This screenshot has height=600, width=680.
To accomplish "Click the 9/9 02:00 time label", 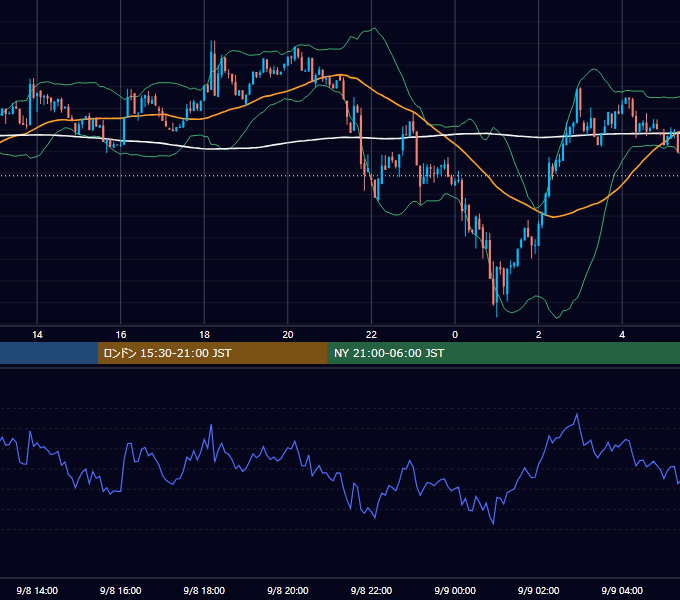I will 539,590.
